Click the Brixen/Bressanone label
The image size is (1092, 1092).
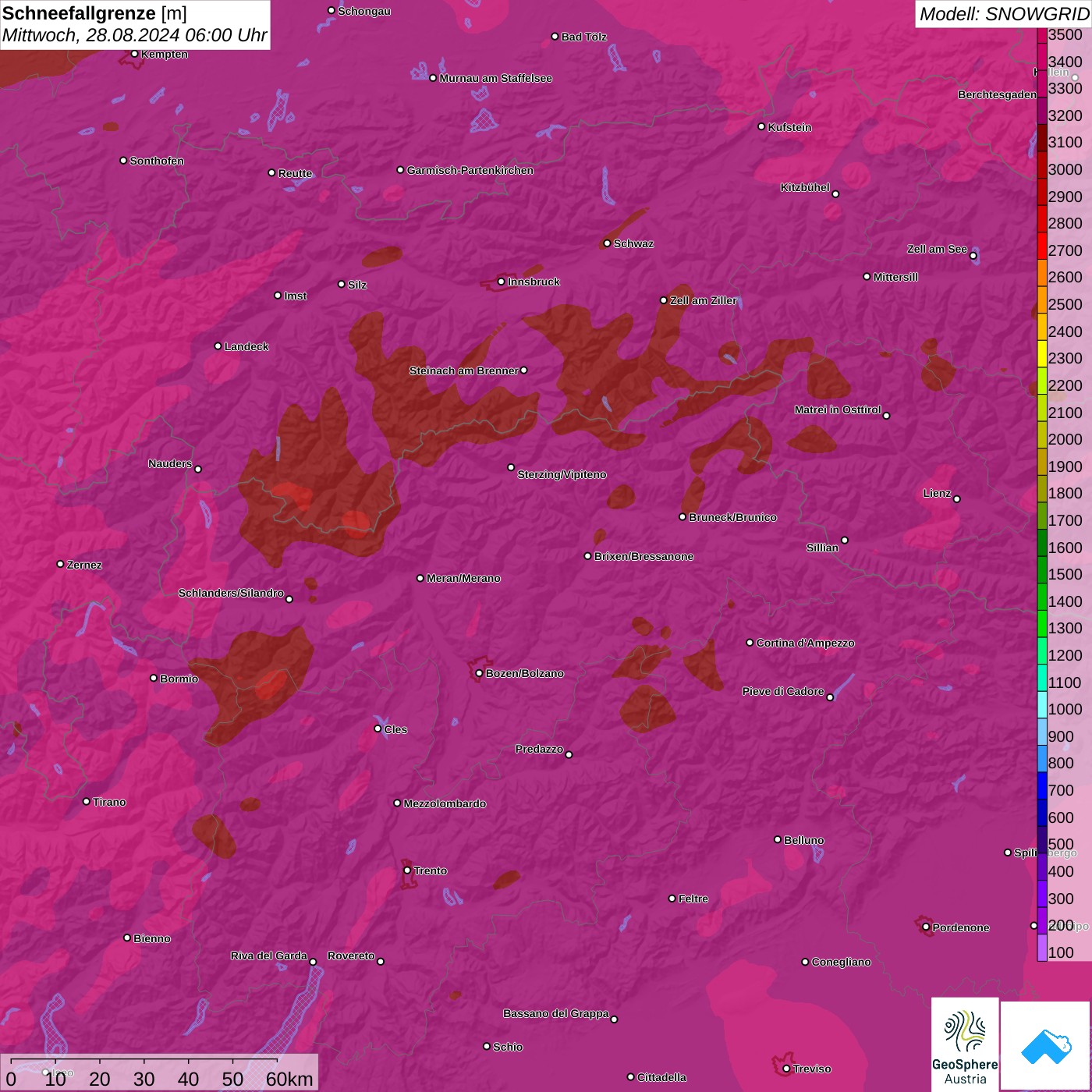point(643,556)
